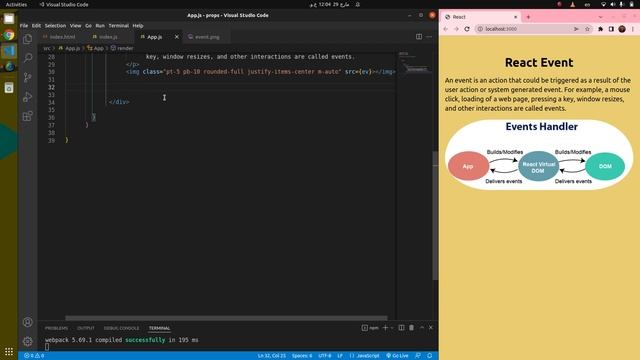Screen dimensions: 640x360
Task: Click the App class breadcrumb
Action: (96, 48)
